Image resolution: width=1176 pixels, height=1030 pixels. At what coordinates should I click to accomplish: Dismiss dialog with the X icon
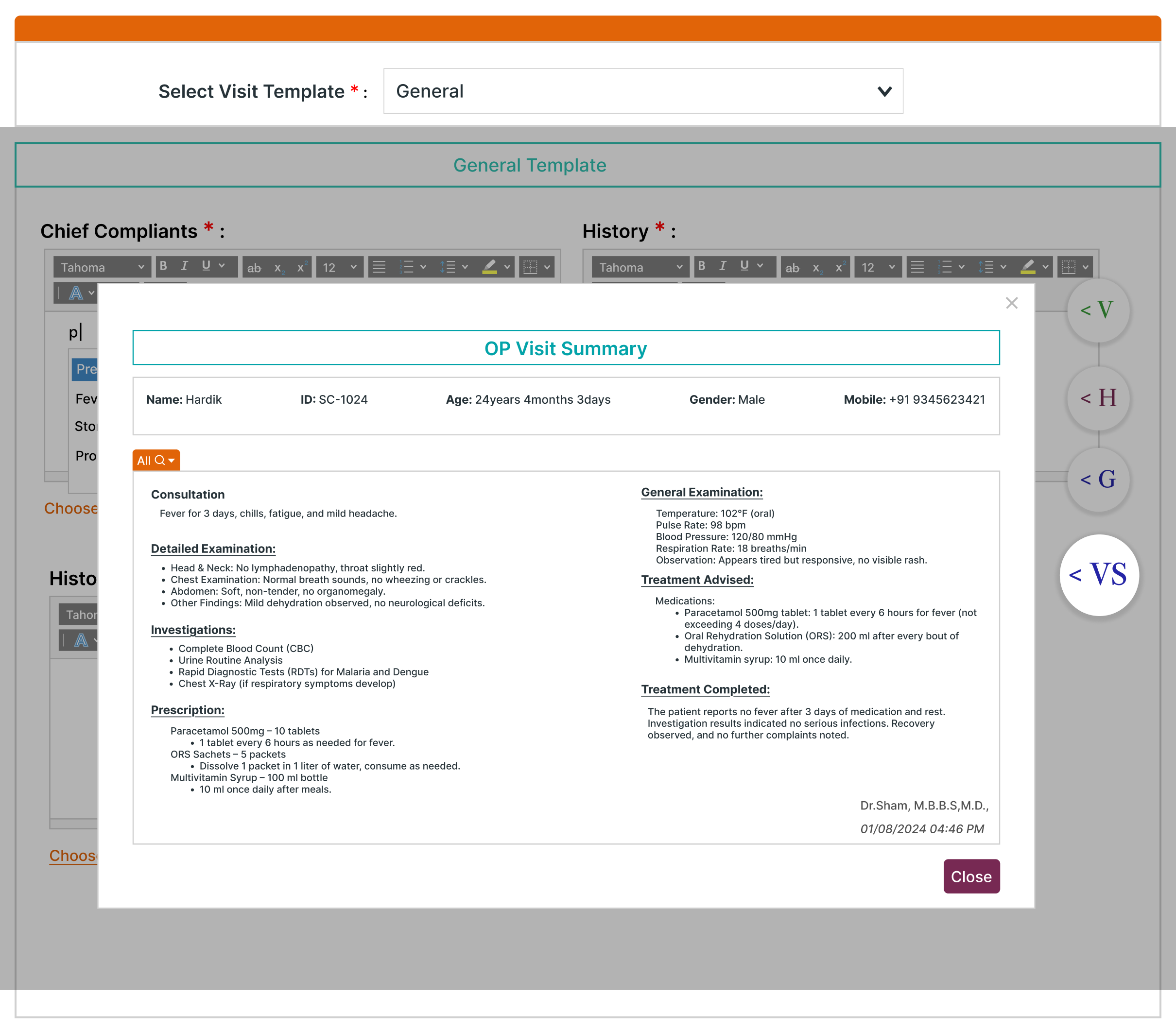point(1012,303)
